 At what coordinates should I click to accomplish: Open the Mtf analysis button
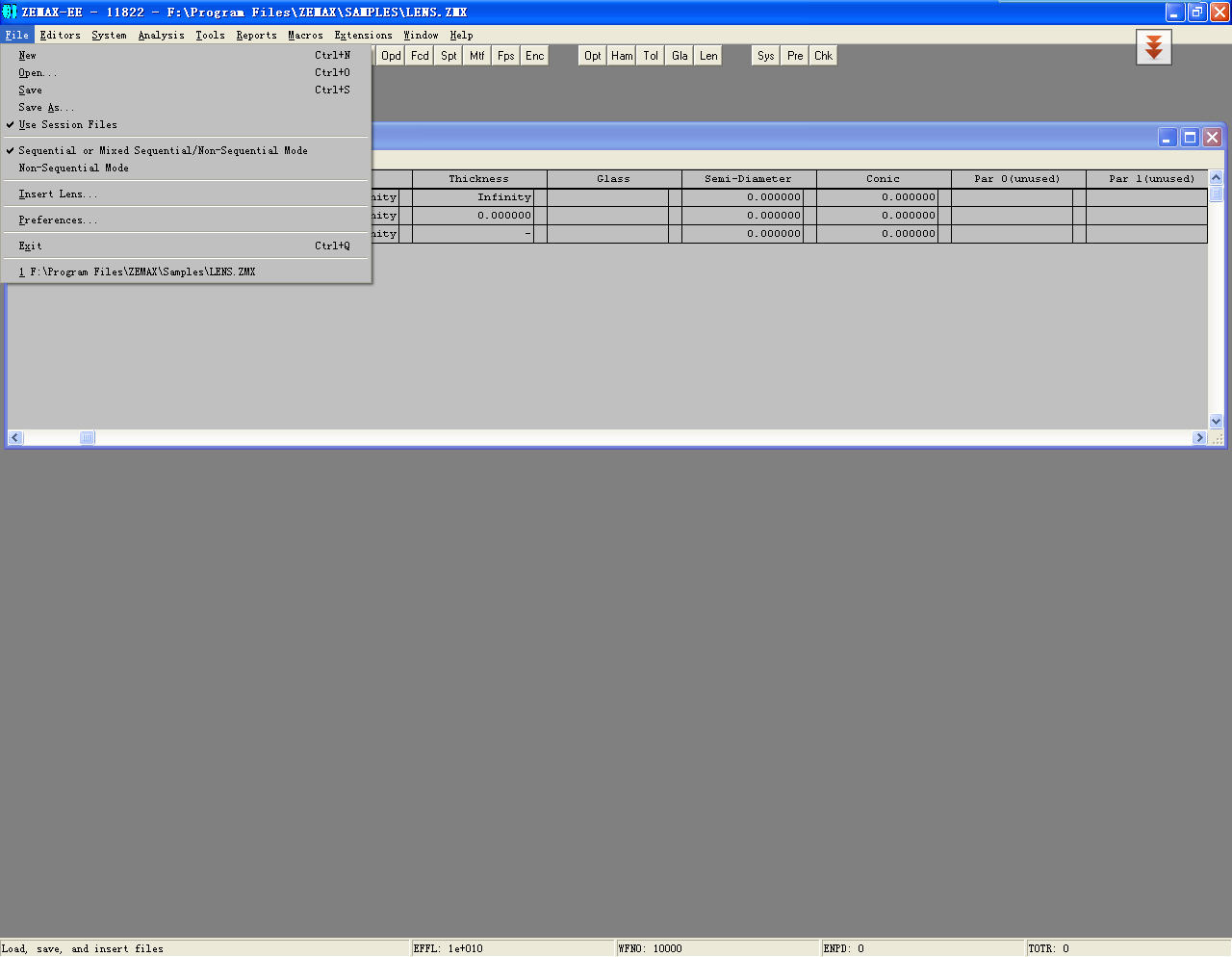pos(477,56)
